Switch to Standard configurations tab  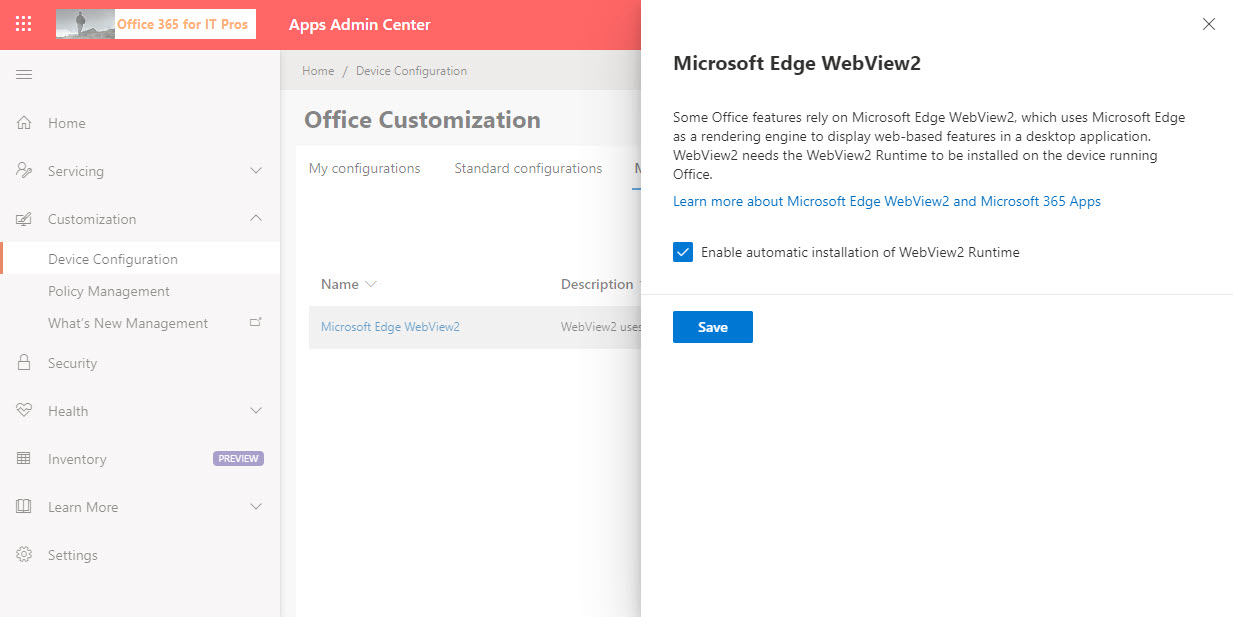528,168
